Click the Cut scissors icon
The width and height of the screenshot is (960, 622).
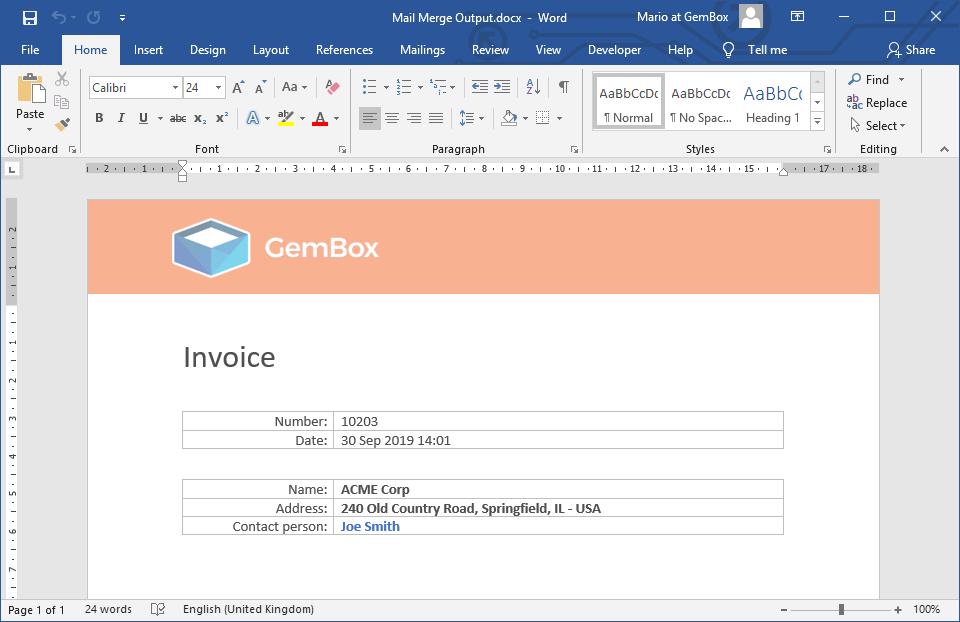coord(62,79)
